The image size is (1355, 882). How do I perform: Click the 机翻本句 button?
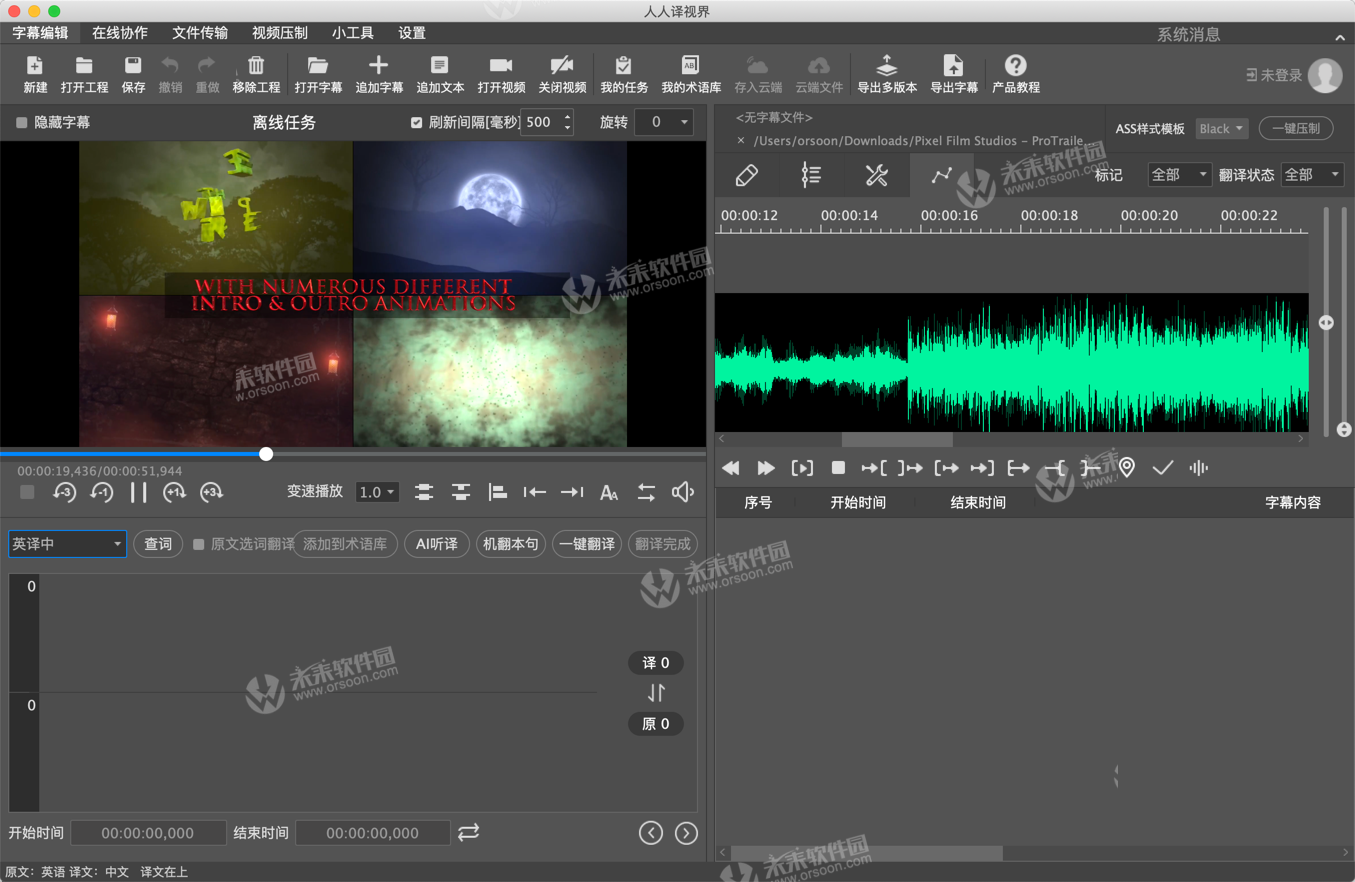(510, 544)
